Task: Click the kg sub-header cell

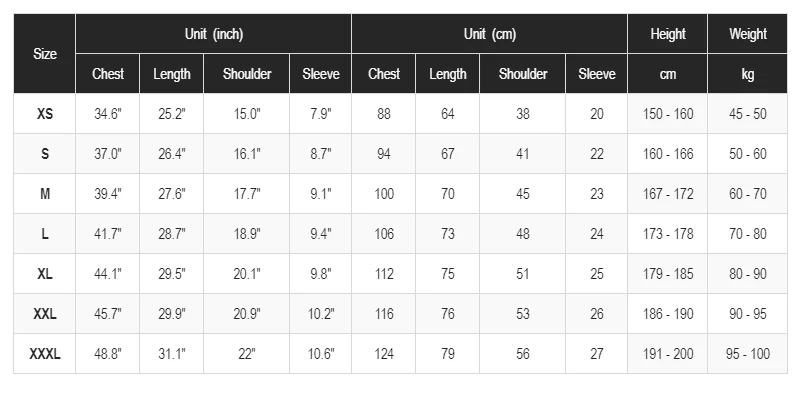Action: [x=747, y=74]
